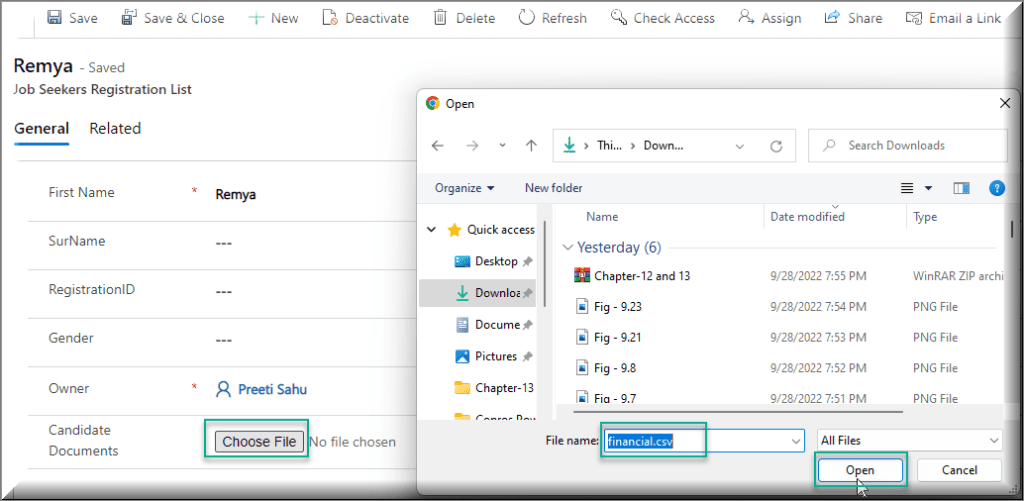Select Desktop in navigation pane

tap(496, 261)
